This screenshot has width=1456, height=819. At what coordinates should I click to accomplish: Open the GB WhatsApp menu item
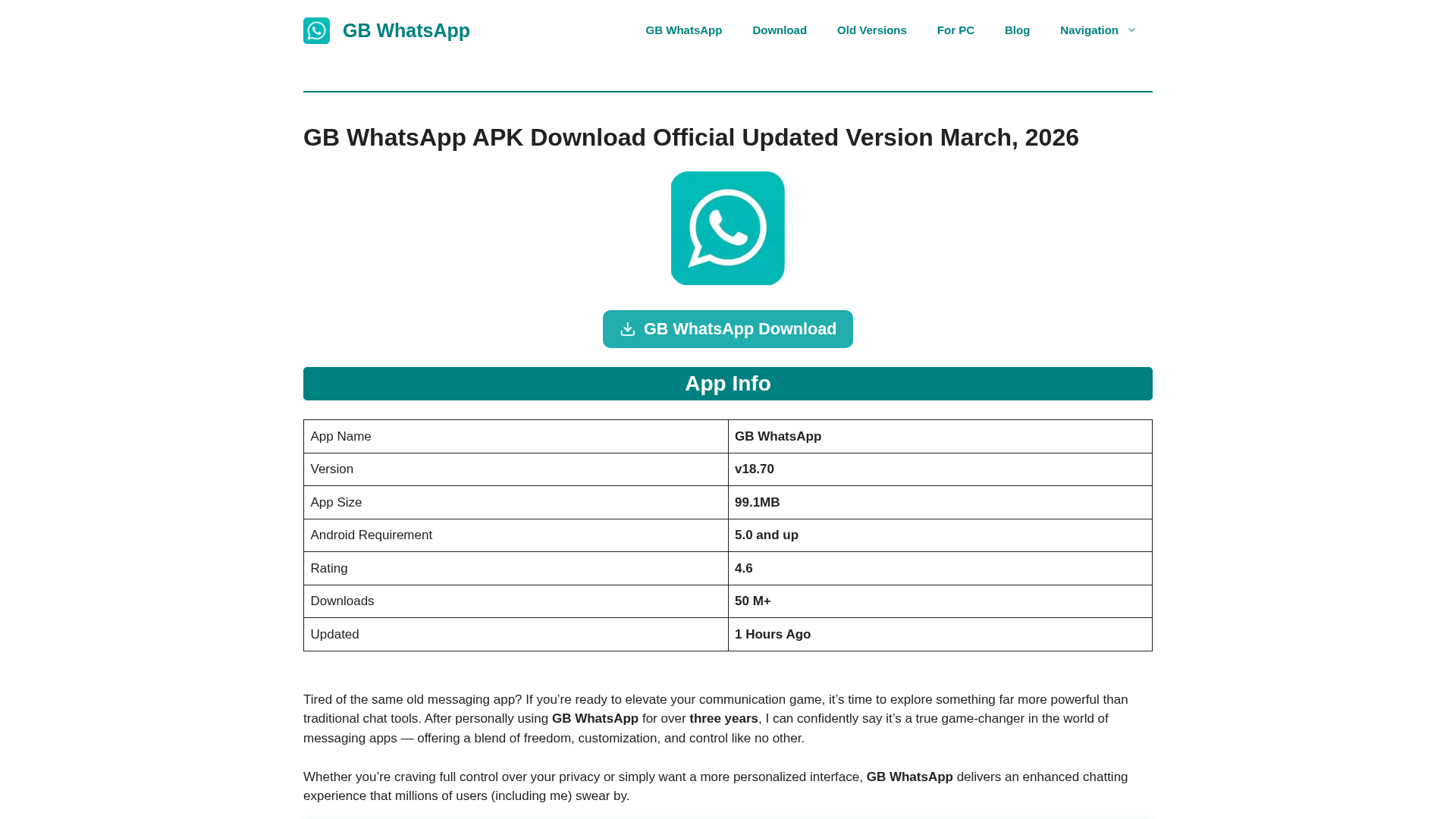pos(683,30)
